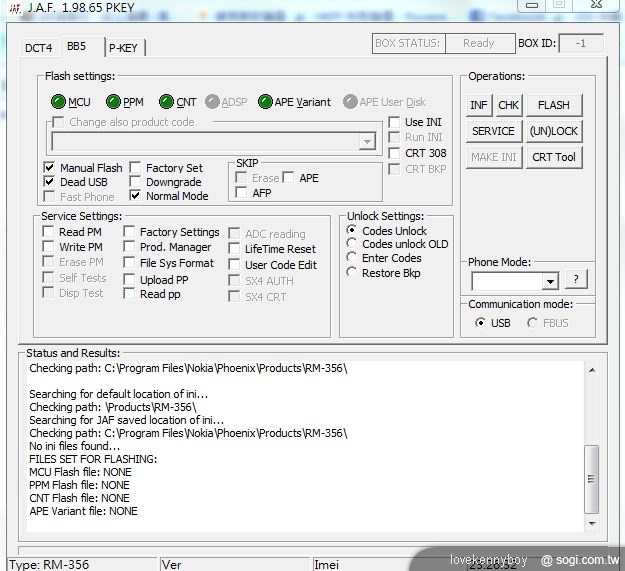This screenshot has height=571, width=625.
Task: Select the Codes Unlock radio button
Action: point(351,230)
